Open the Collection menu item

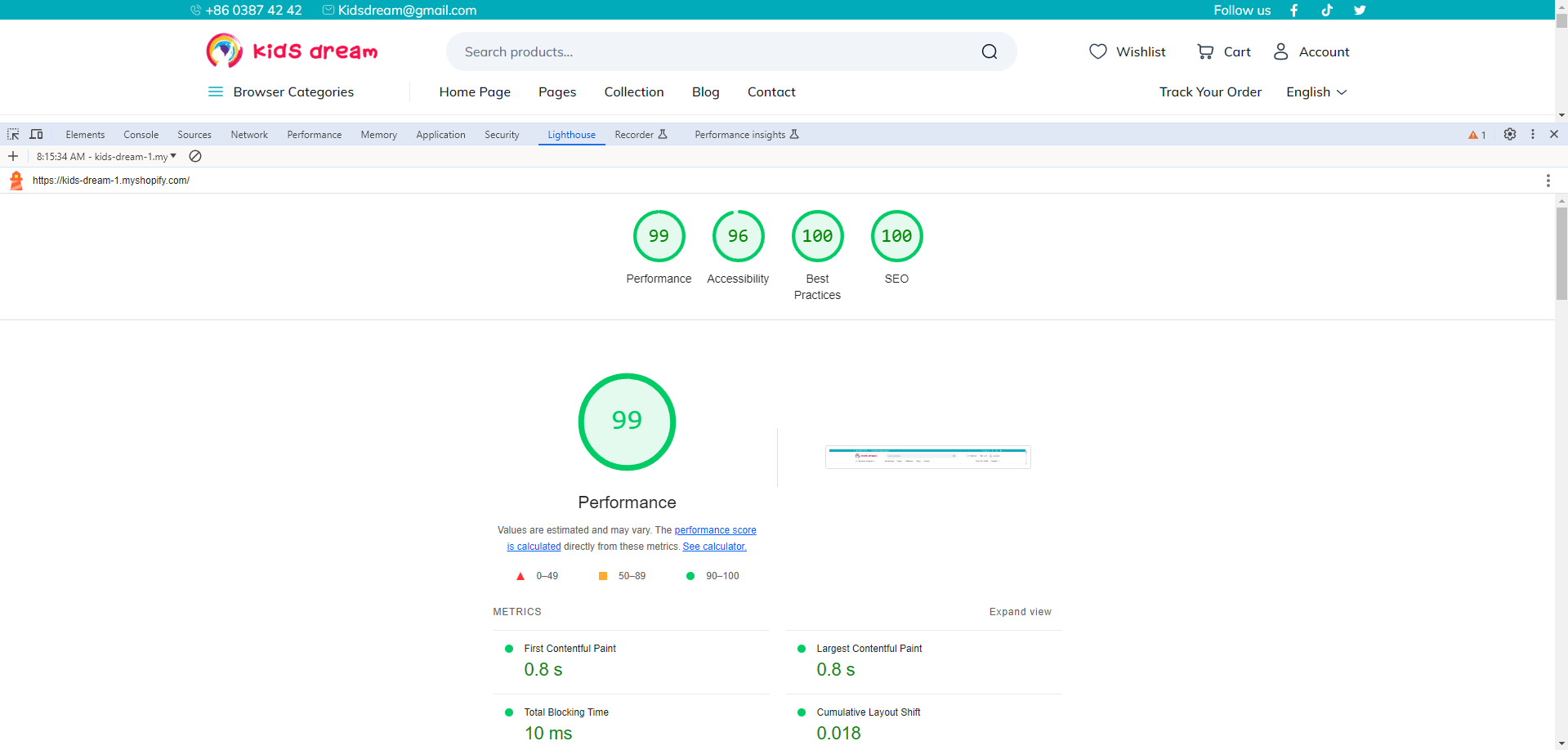(634, 92)
